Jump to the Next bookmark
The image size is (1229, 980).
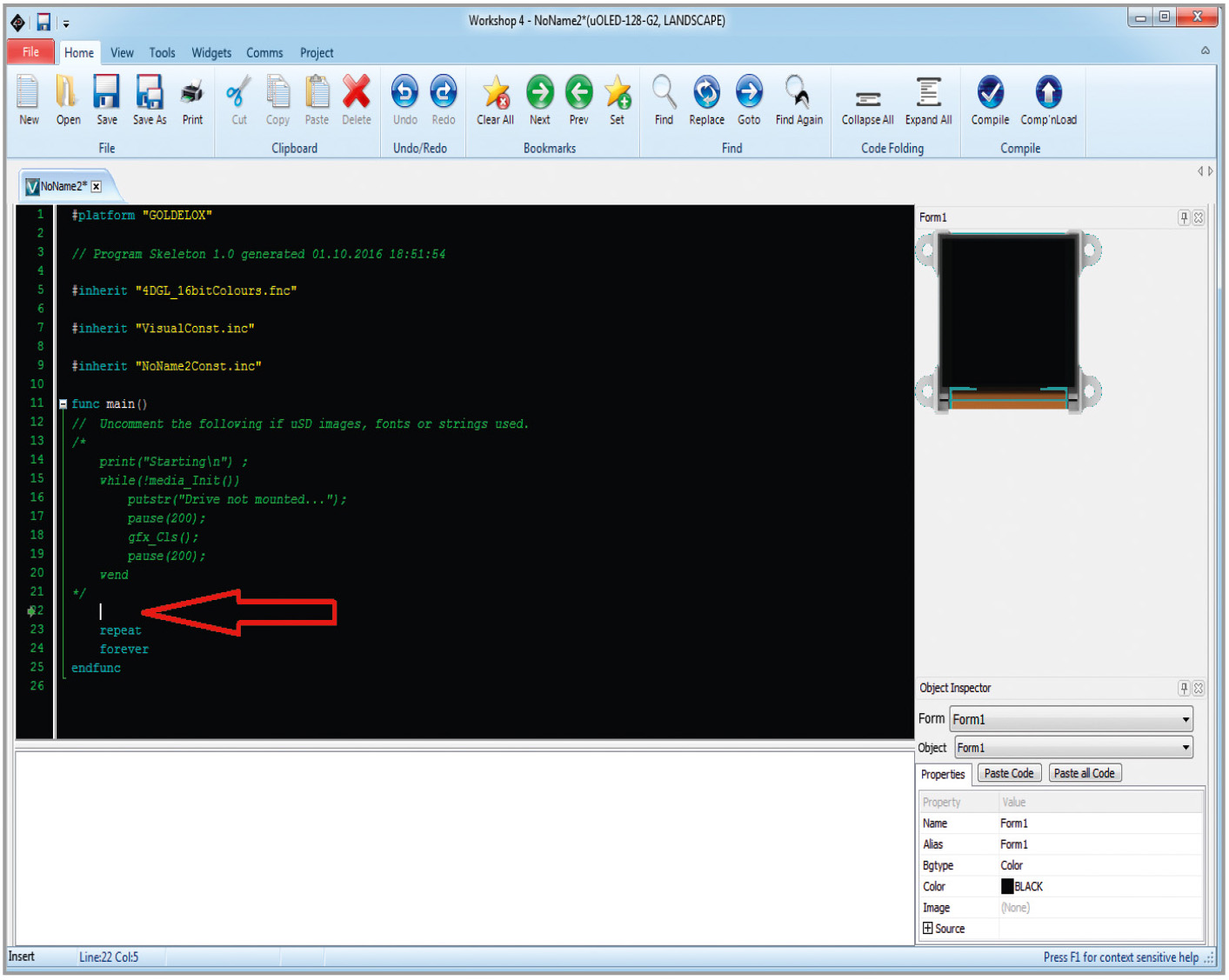tap(539, 93)
